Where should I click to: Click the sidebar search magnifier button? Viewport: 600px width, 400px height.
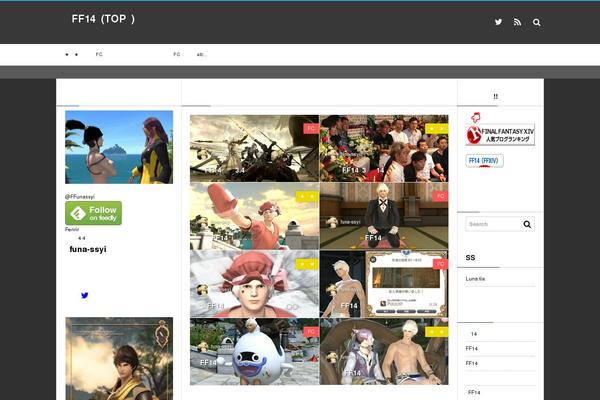(527, 224)
